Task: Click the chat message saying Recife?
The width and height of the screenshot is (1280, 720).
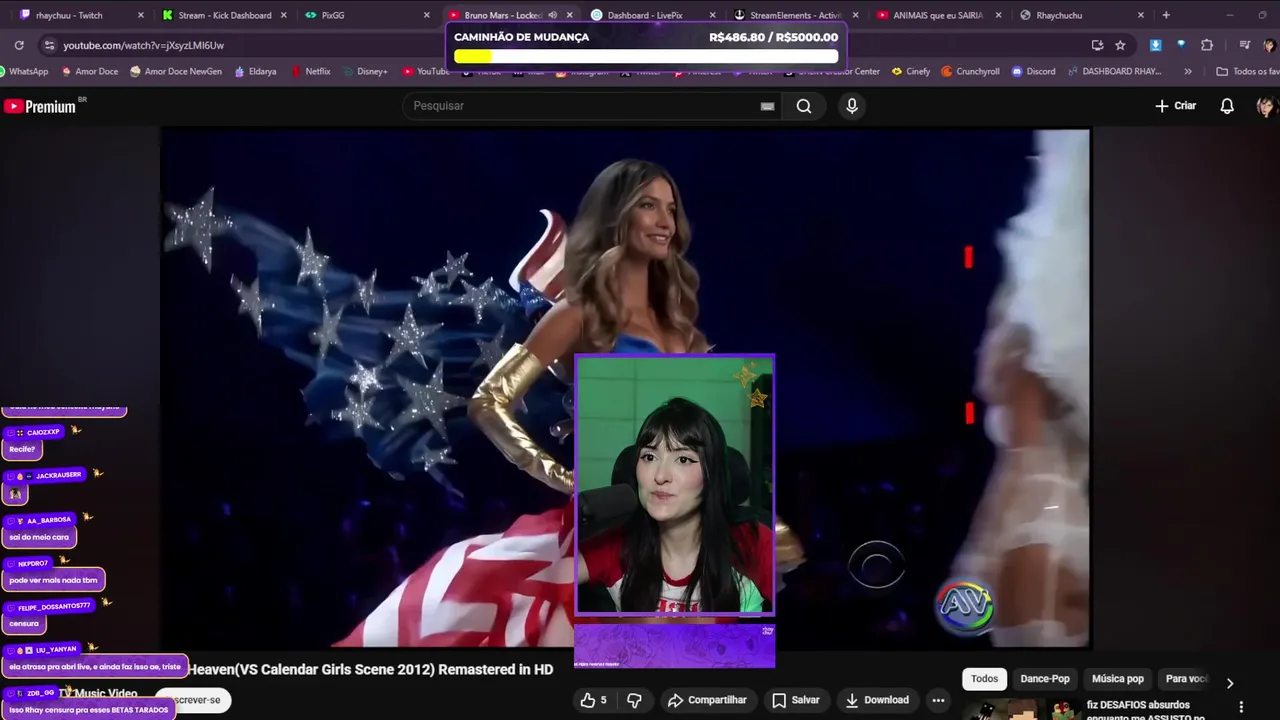Action: (x=22, y=449)
